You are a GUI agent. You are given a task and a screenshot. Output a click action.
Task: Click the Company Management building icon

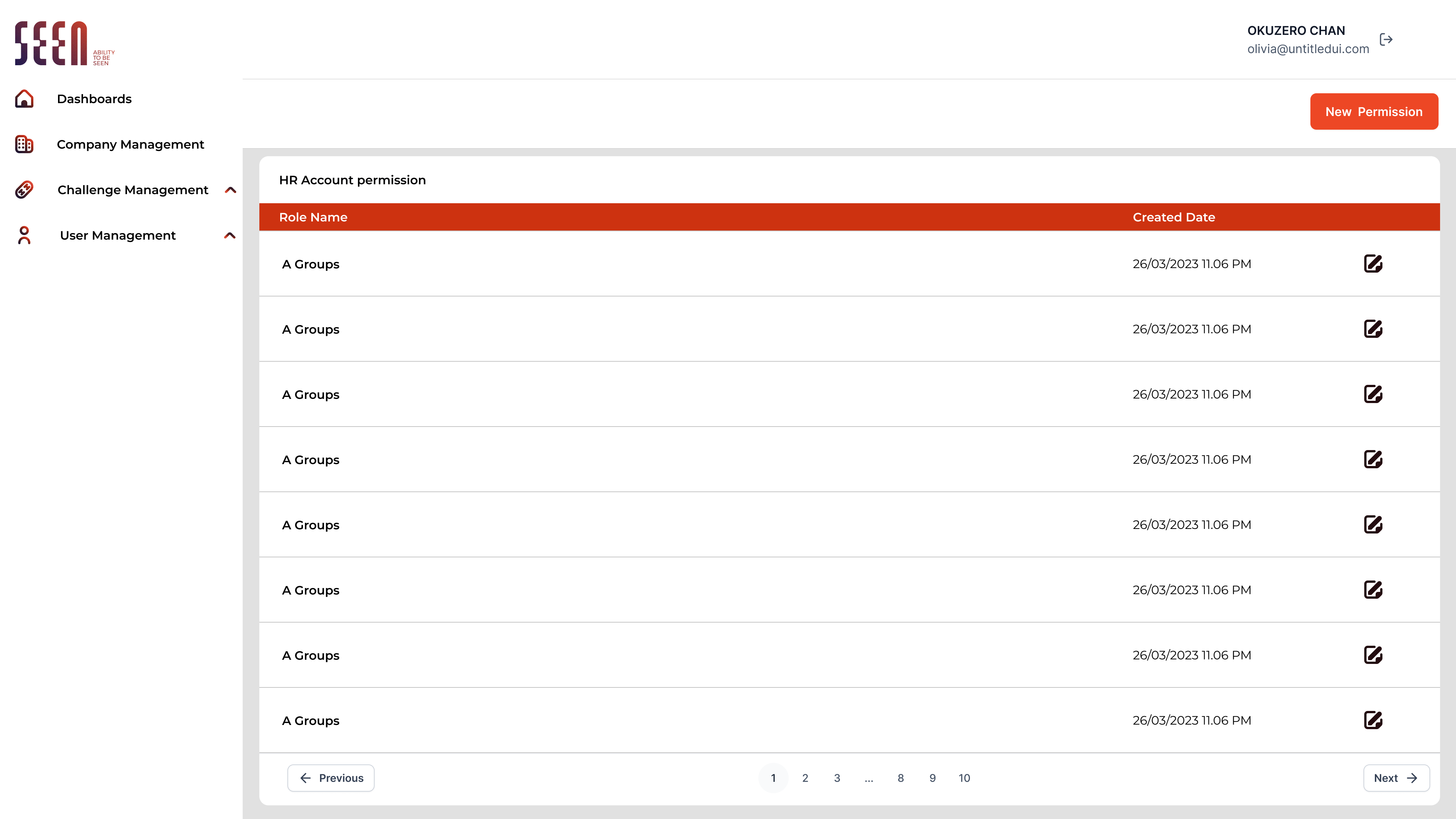24,144
